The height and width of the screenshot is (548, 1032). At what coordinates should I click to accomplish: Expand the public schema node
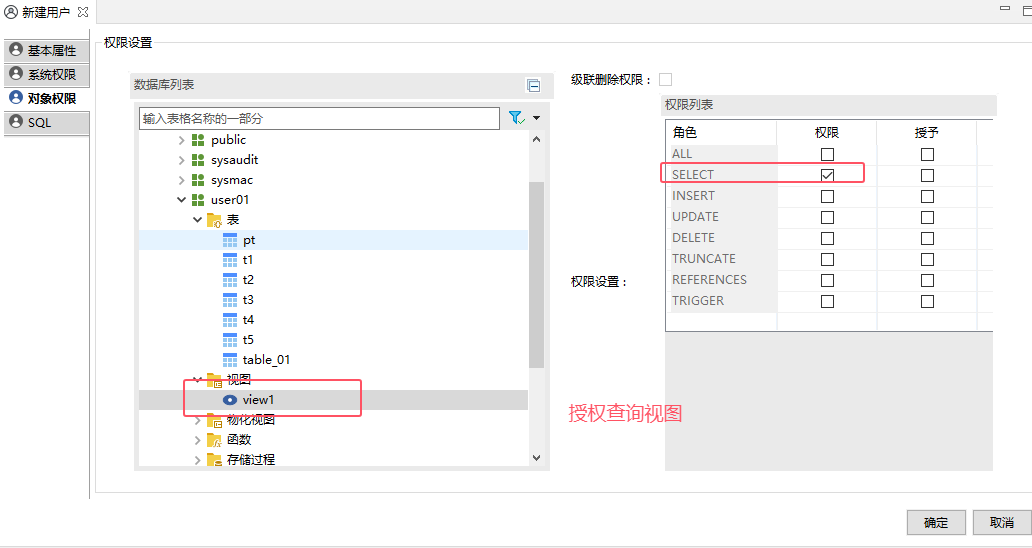pos(181,140)
